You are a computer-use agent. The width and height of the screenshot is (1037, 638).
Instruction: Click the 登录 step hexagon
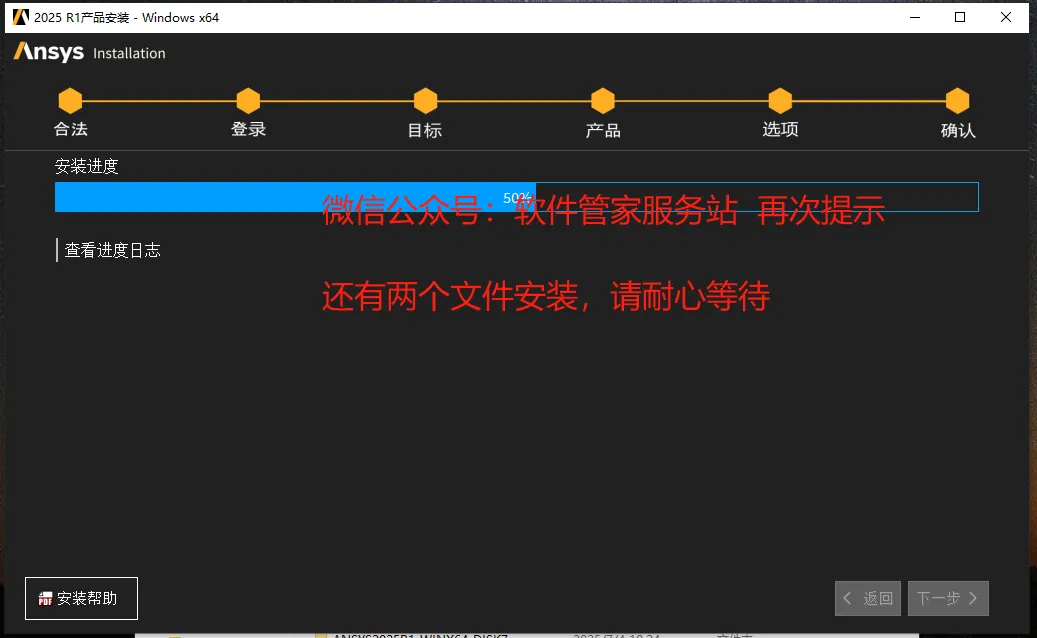[x=248, y=100]
